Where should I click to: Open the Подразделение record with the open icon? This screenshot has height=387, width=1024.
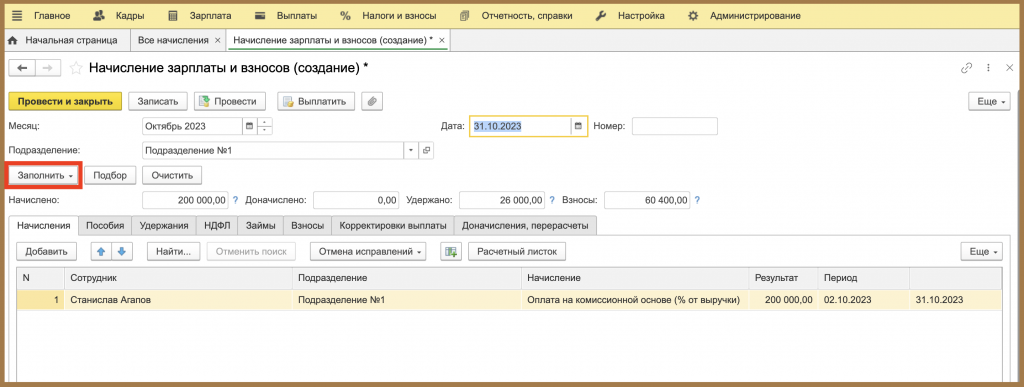tap(426, 151)
